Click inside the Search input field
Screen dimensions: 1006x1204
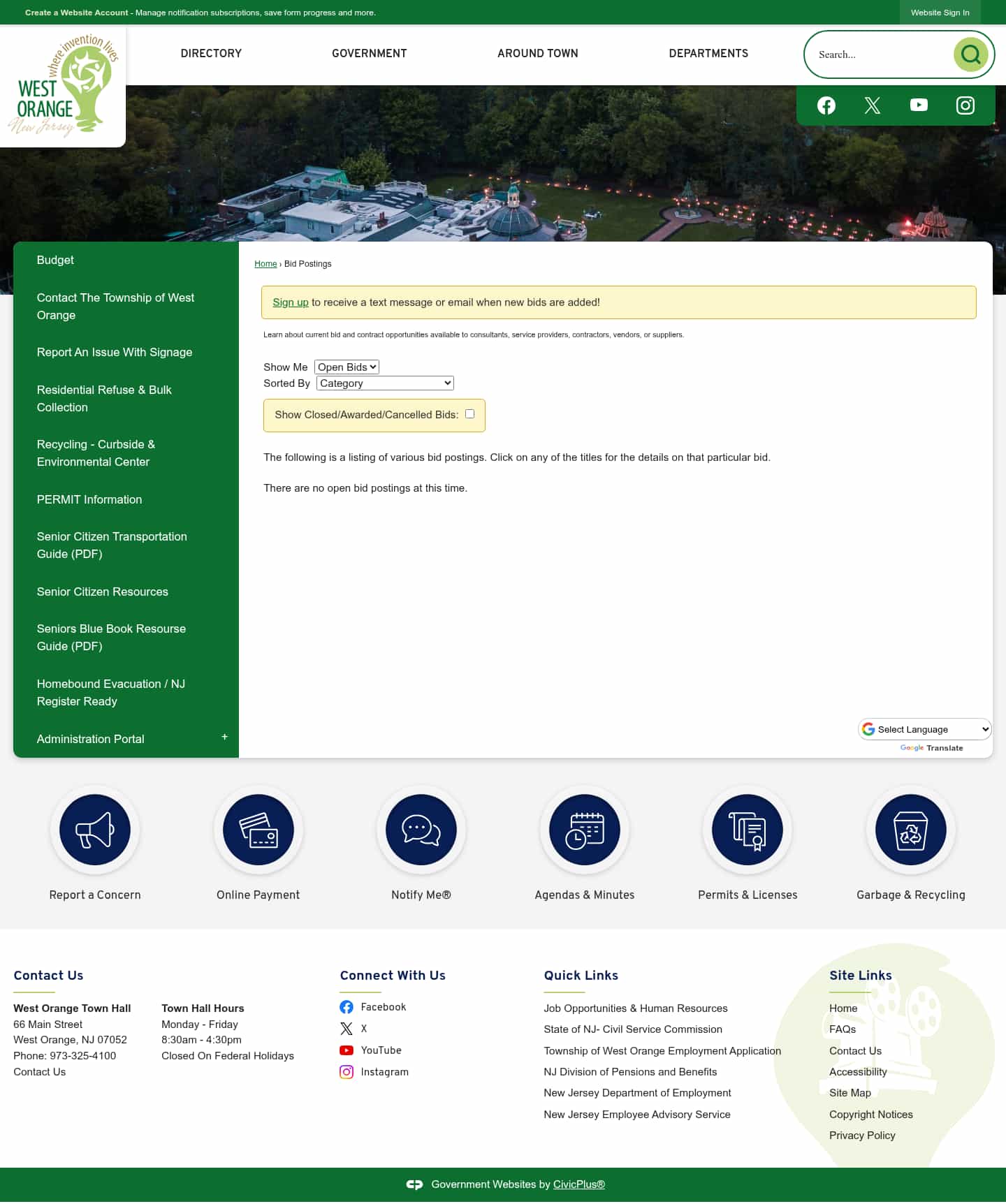click(x=880, y=54)
